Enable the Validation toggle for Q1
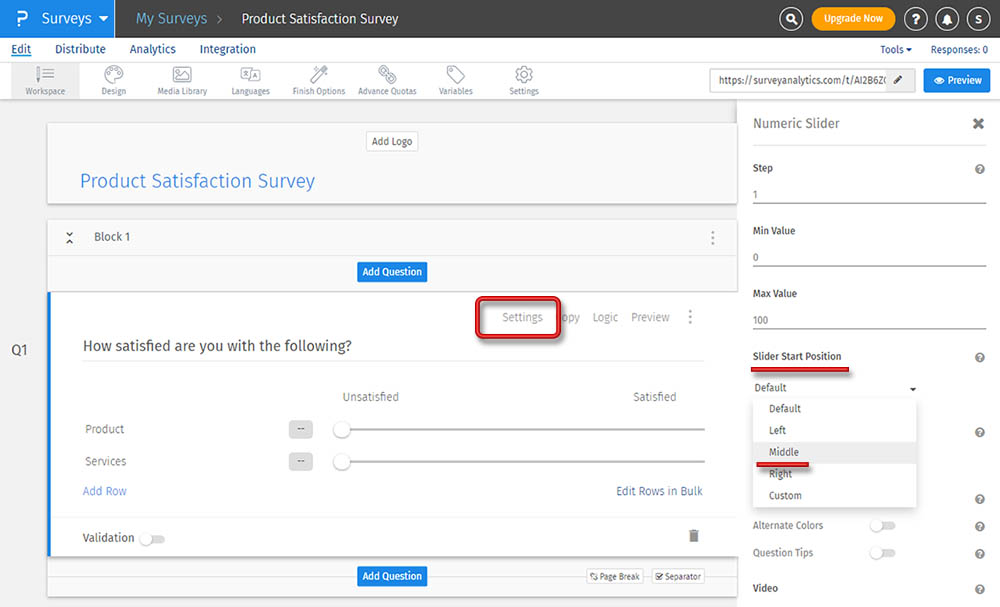The image size is (1000, 607). point(152,537)
